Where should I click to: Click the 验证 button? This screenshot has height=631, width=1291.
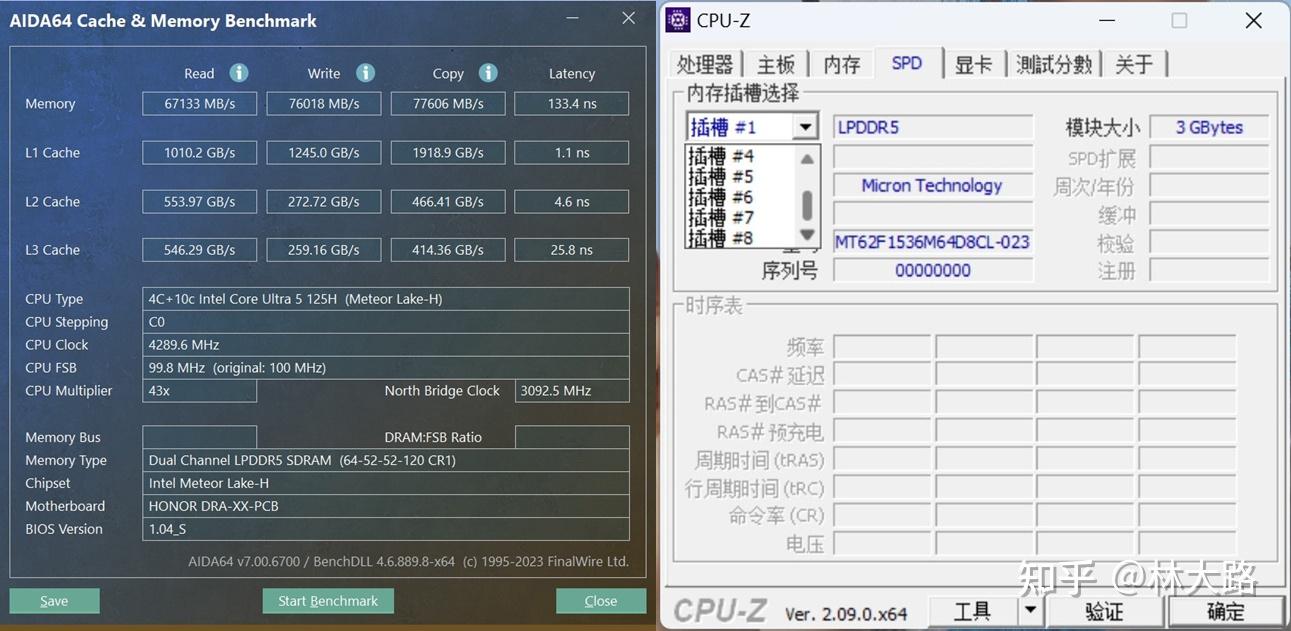click(1104, 610)
